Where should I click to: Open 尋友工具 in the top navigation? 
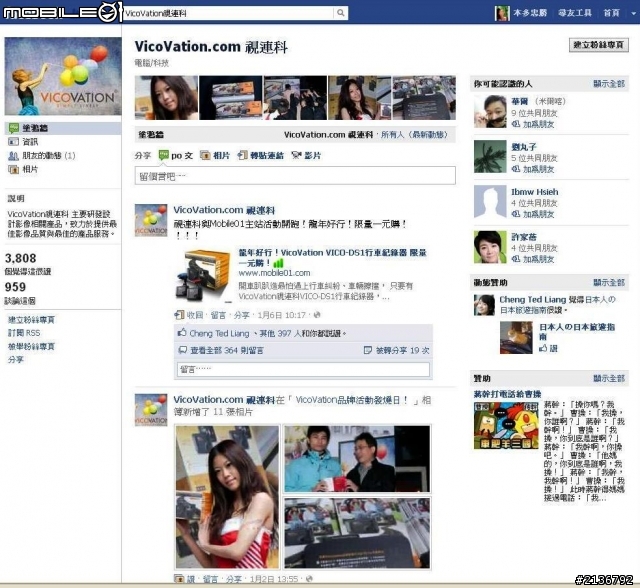pos(575,13)
